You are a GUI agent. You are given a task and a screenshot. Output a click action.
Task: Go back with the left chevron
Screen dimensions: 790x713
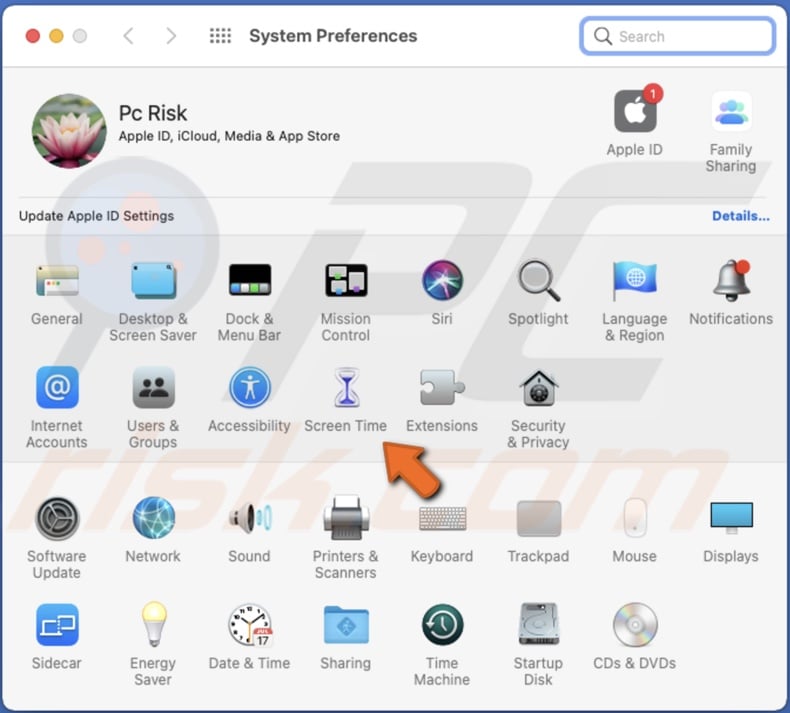point(128,36)
